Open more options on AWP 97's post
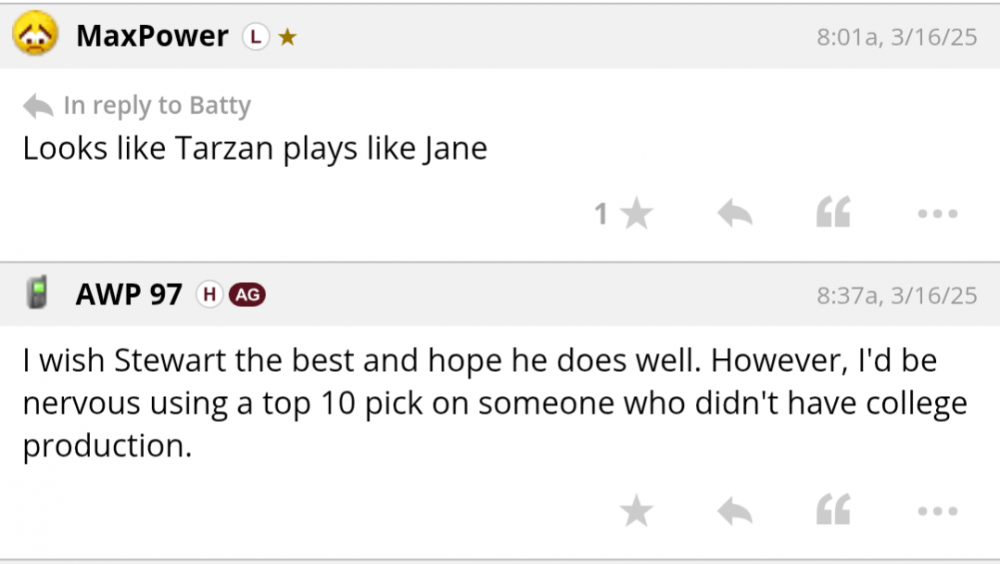Screen dimensions: 1000x564 937,511
